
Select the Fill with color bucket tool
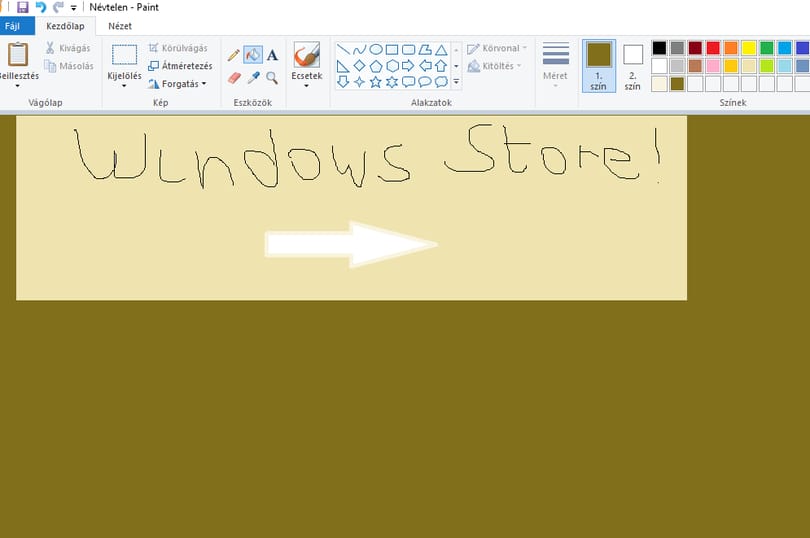coord(253,55)
